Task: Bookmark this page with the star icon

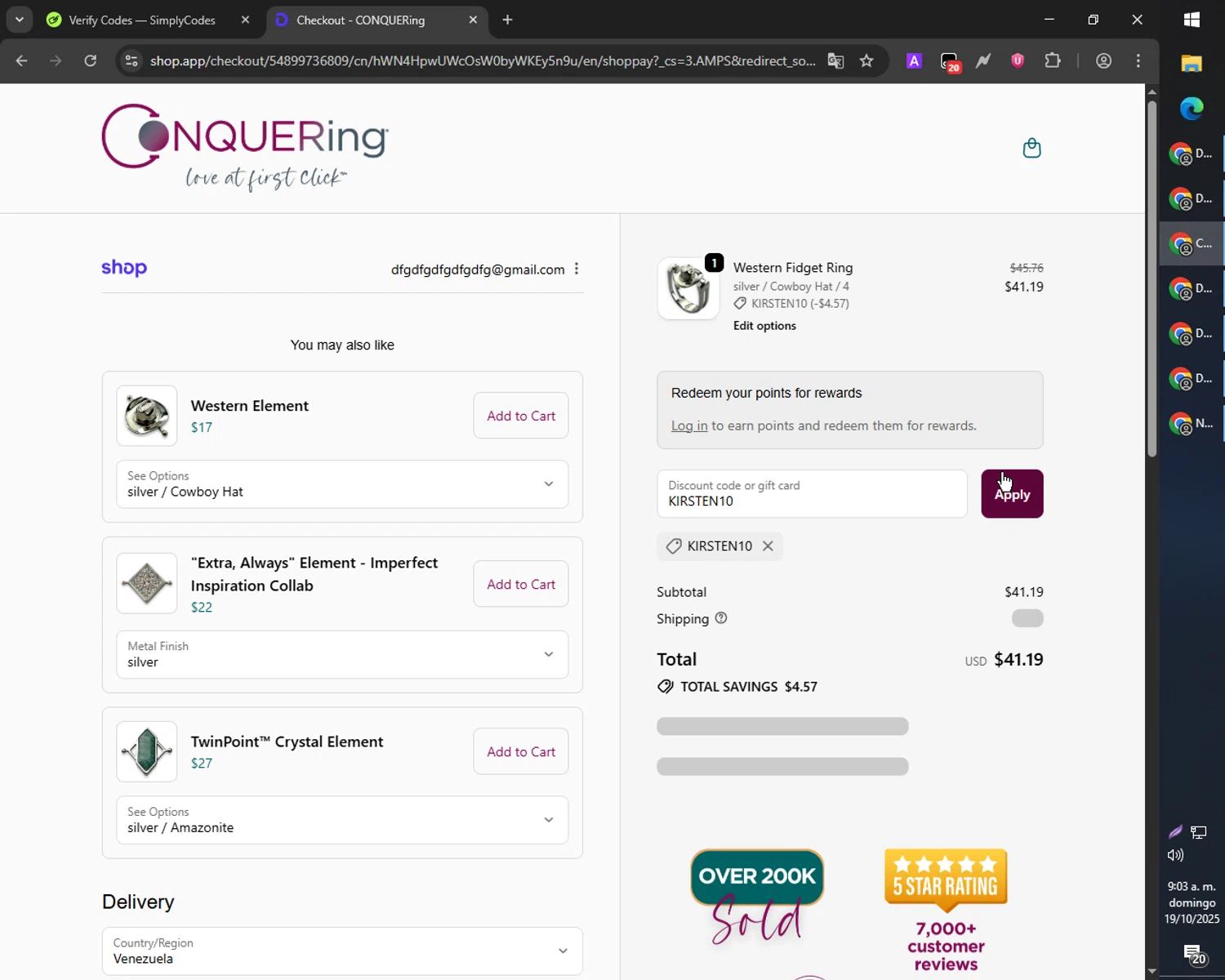Action: click(x=866, y=60)
